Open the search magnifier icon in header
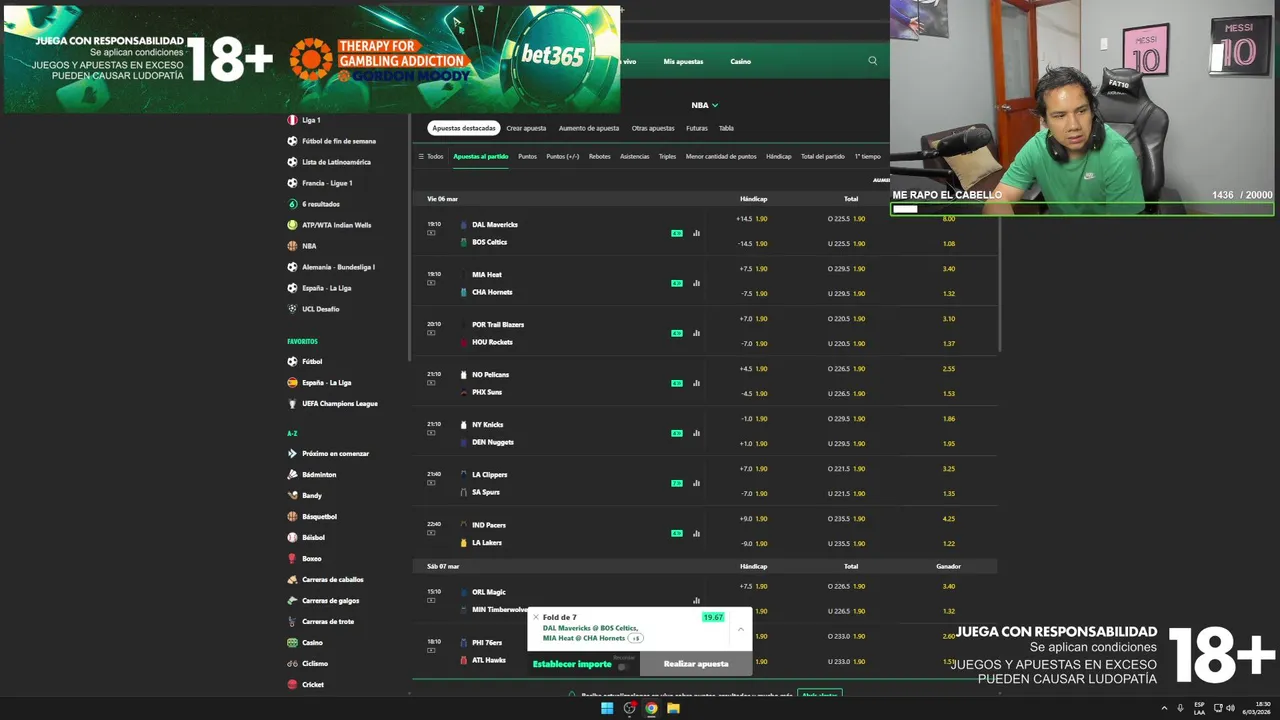The image size is (1280, 720). pos(872,61)
